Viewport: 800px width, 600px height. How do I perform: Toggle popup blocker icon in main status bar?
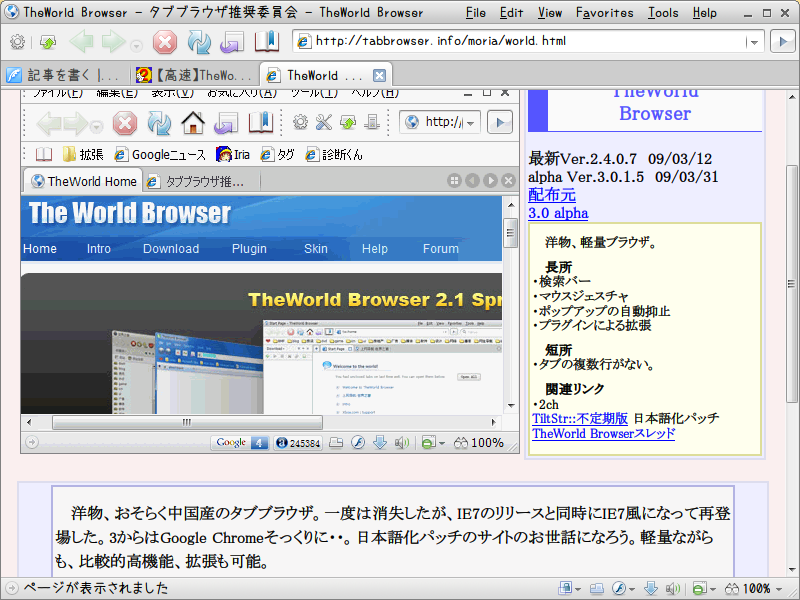coord(699,588)
